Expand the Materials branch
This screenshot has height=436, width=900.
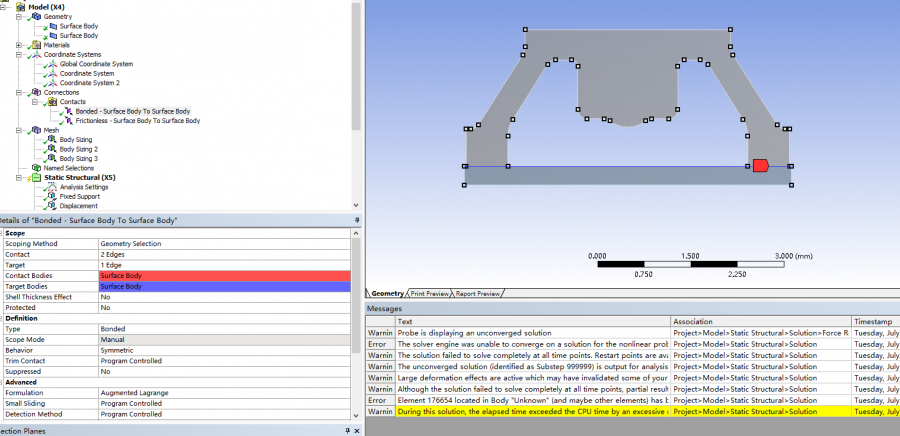pos(19,45)
